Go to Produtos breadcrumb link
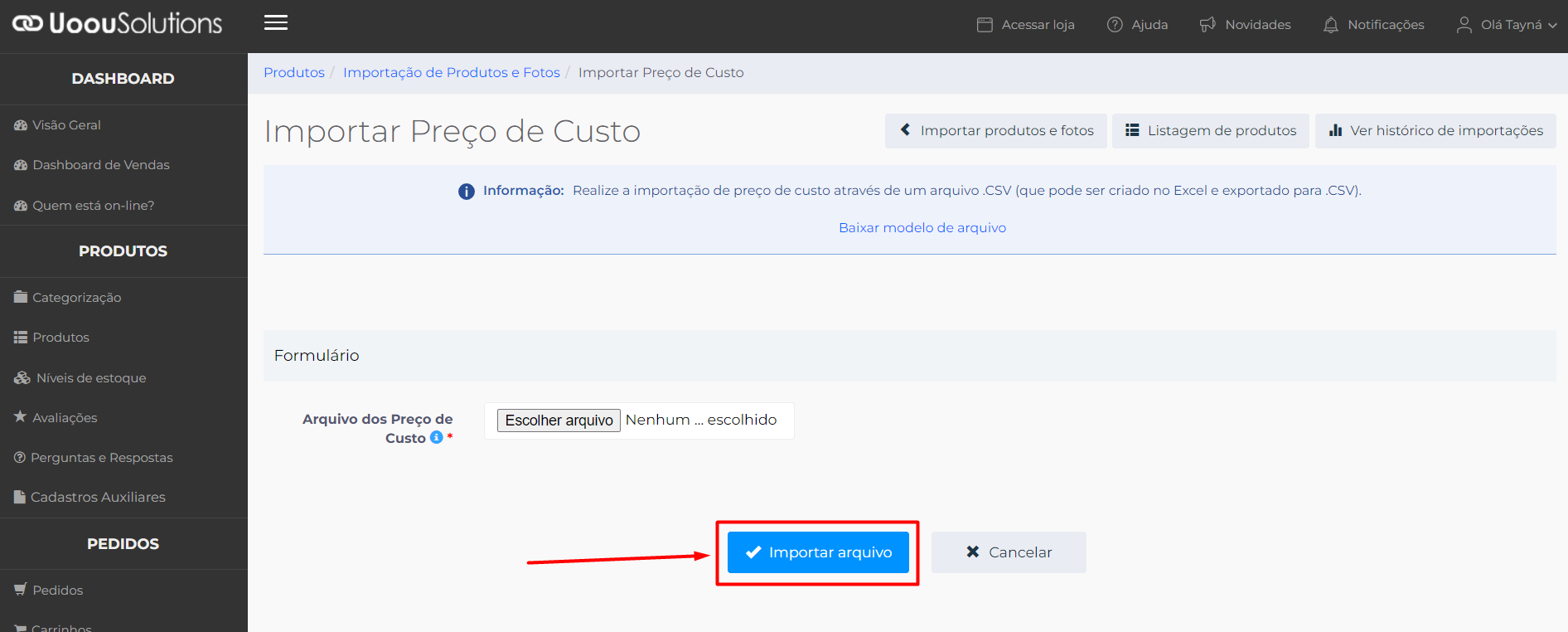 tap(294, 72)
